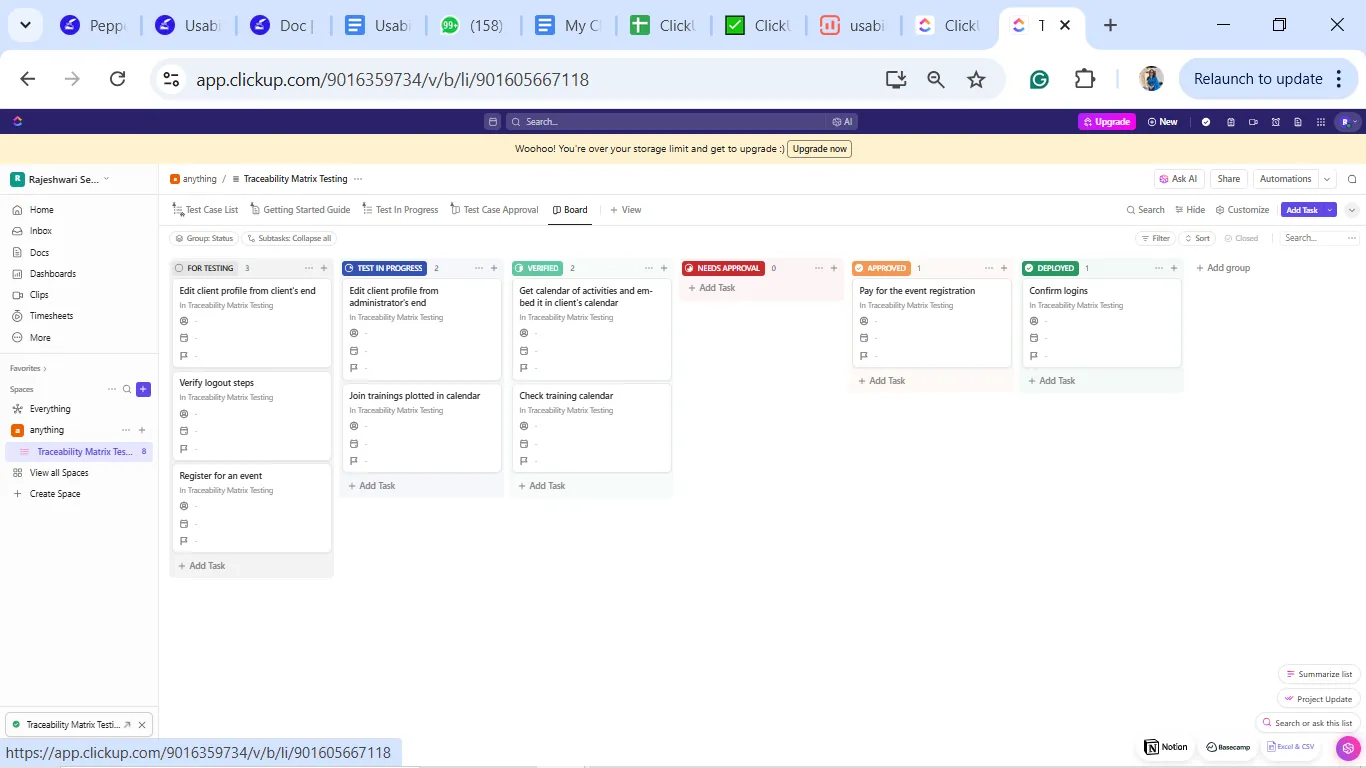This screenshot has height=768, width=1366.
Task: Open the Home sidebar item
Action: (x=41, y=210)
